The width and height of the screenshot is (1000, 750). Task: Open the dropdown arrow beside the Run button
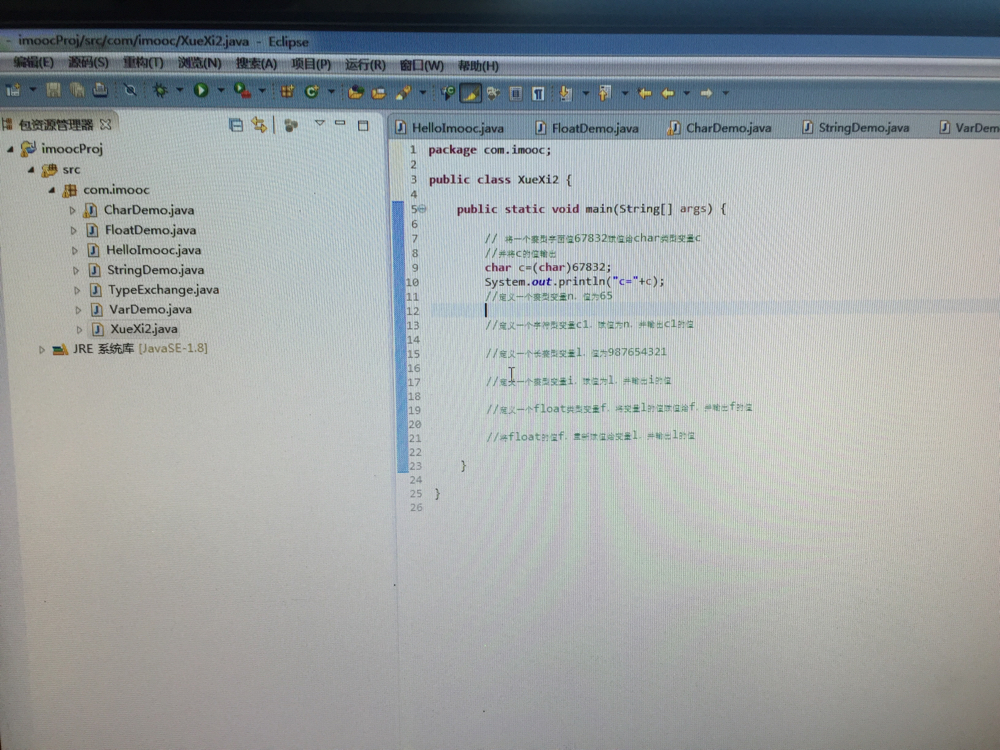(219, 92)
